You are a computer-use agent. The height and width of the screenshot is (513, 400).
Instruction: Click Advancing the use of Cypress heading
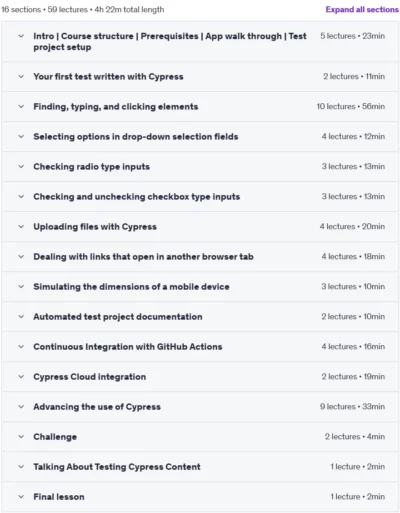click(x=97, y=407)
